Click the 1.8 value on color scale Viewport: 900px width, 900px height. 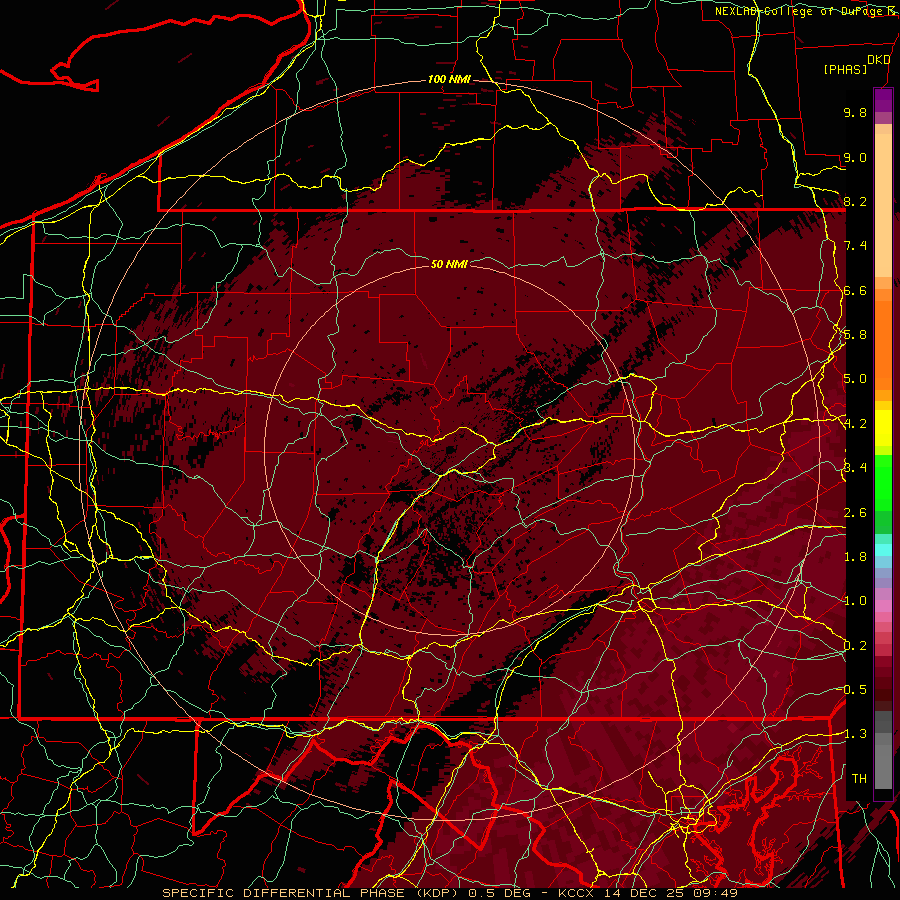click(855, 557)
